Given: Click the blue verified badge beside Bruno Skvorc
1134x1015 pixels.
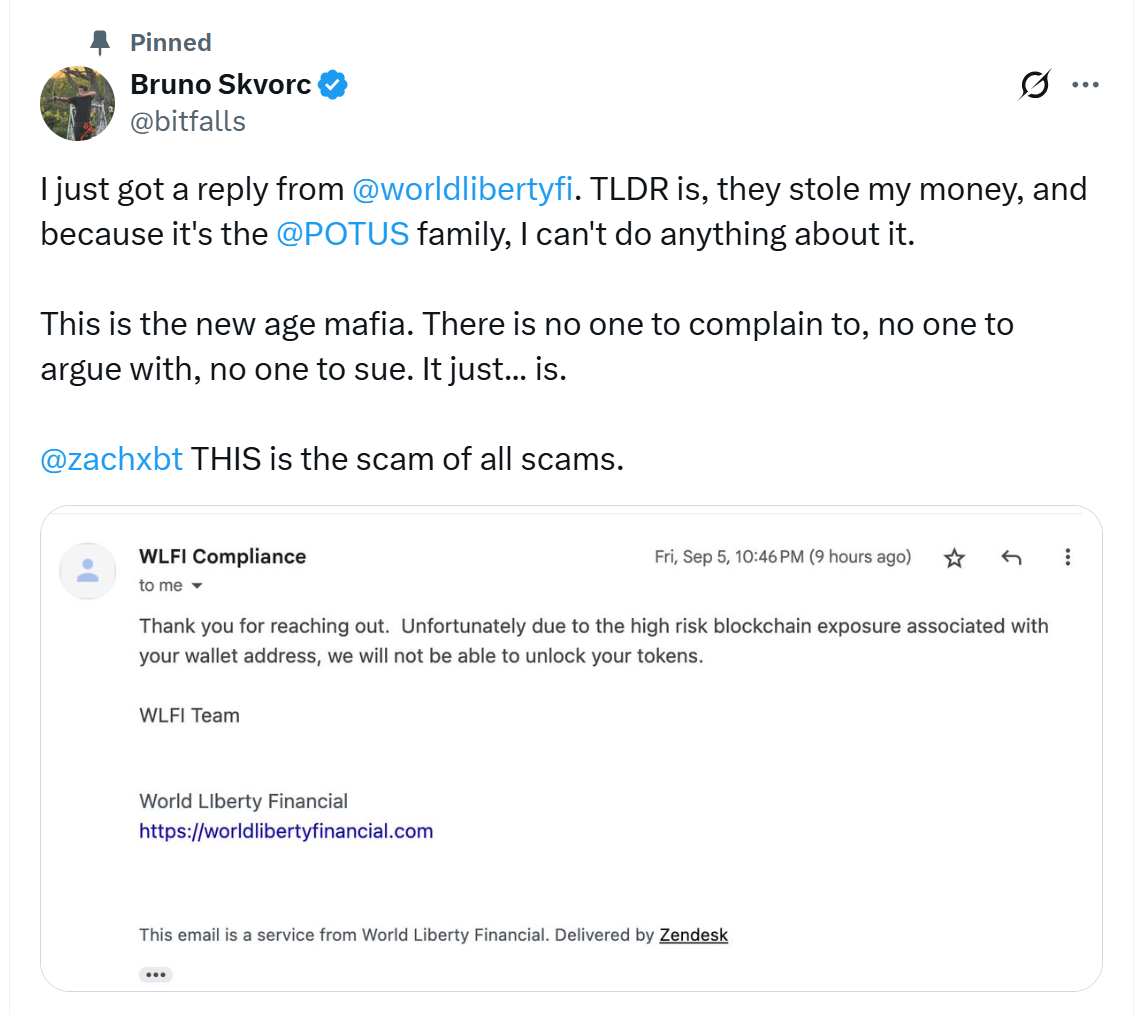Looking at the screenshot, I should [330, 84].
